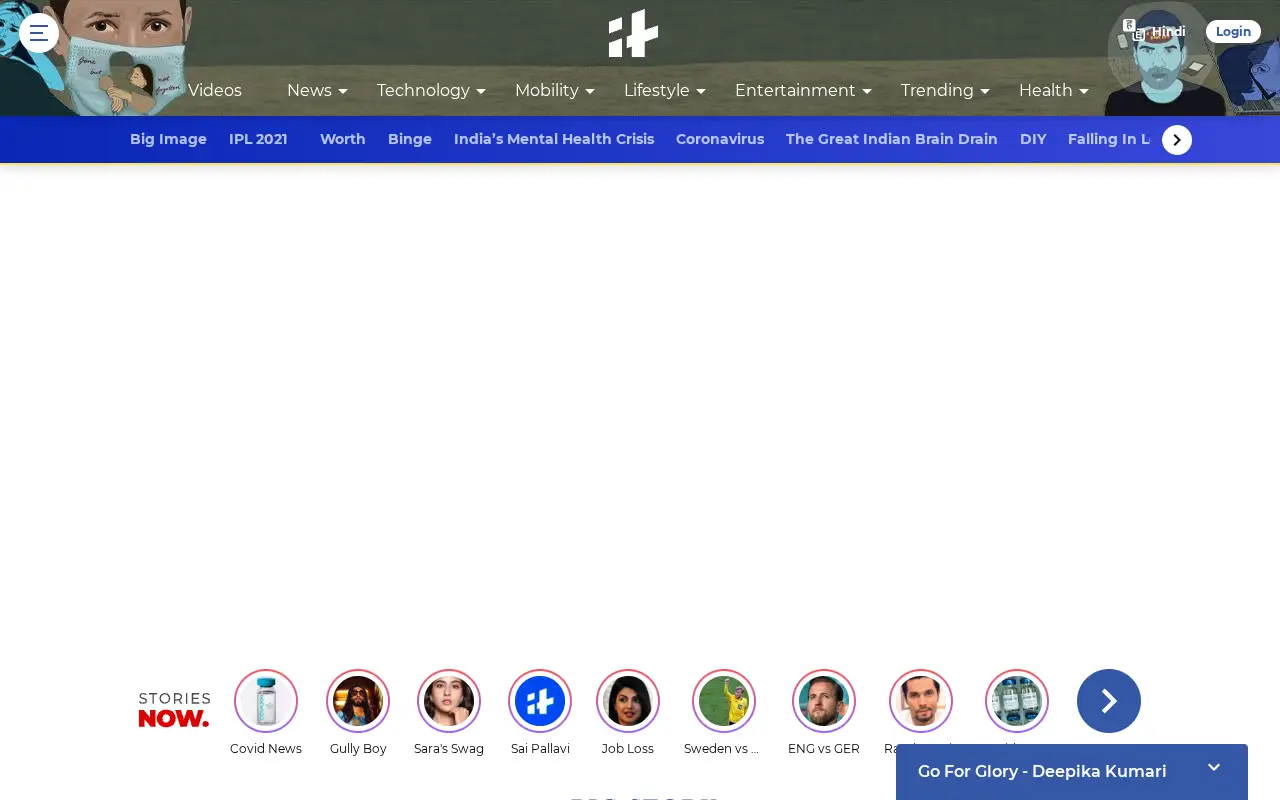Open the Videos section
The image size is (1280, 800).
(215, 90)
